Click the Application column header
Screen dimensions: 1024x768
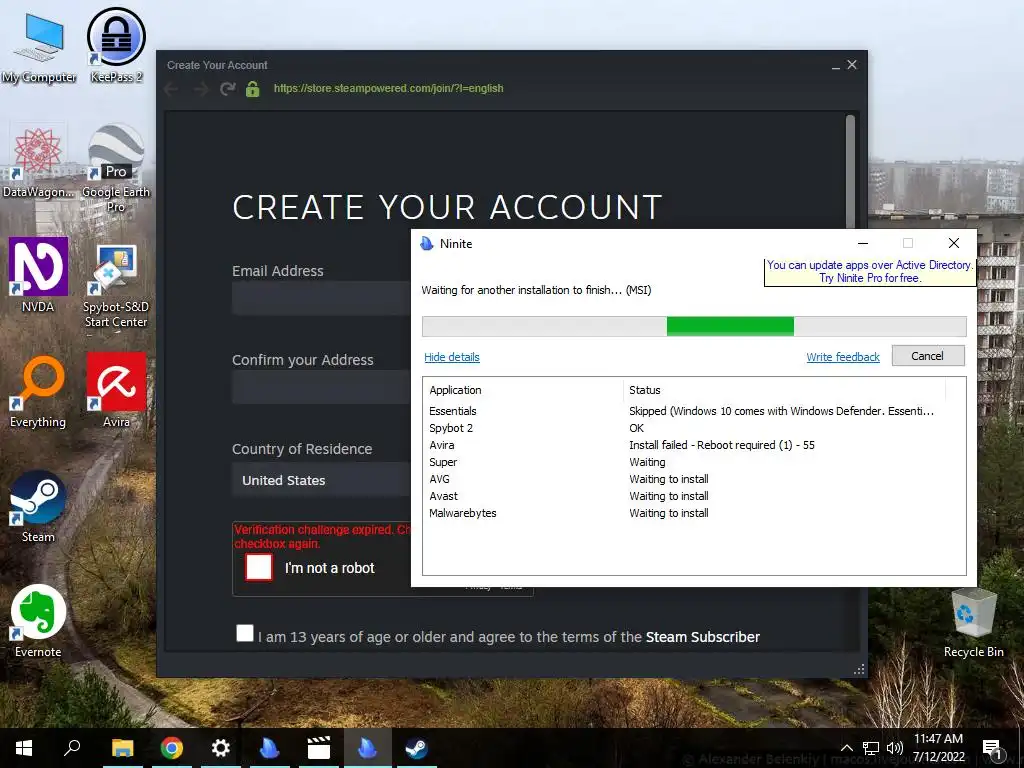522,390
